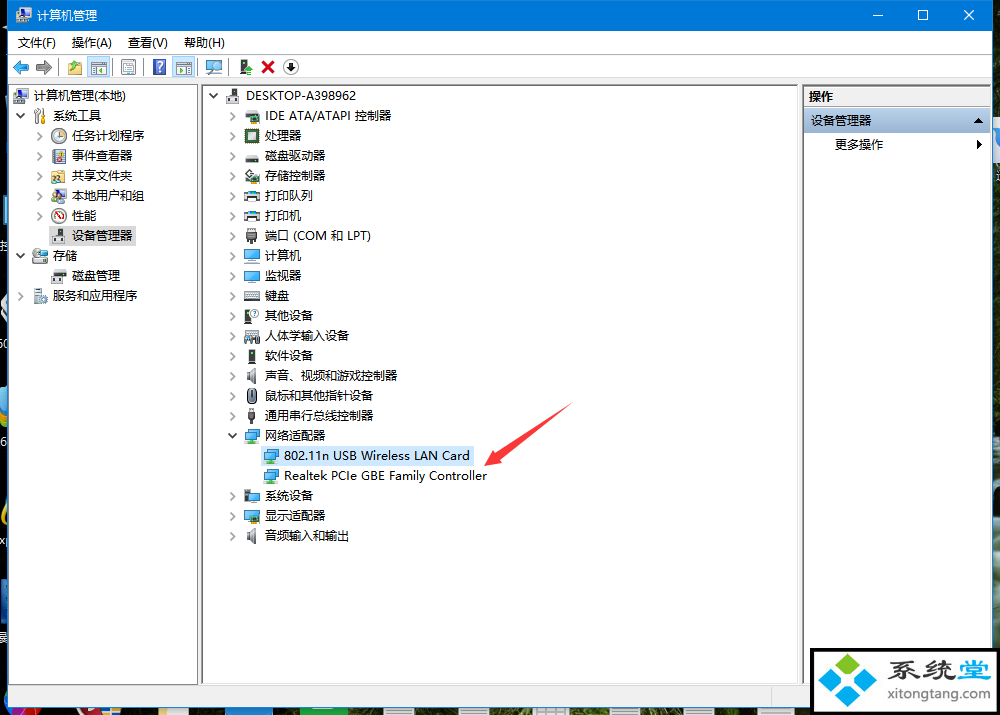Screen dimensions: 1000x715
Task: Click scan for hardware changes icon
Action: 214,67
